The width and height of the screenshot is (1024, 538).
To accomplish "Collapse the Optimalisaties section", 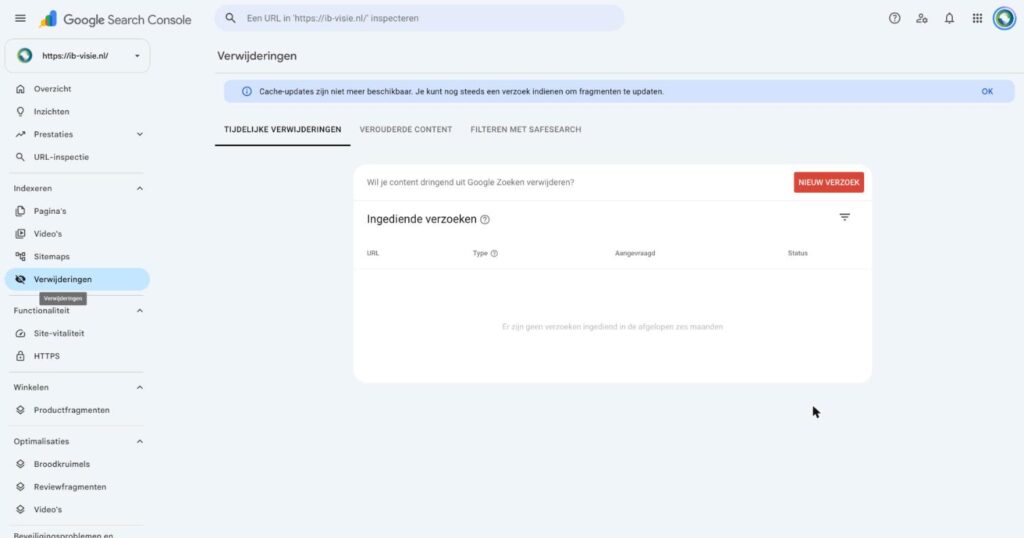I will click(139, 442).
